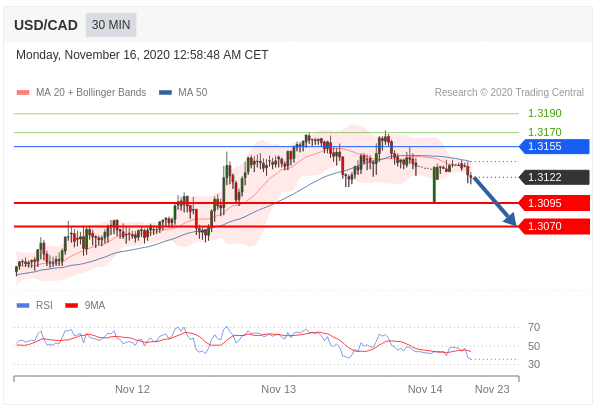Click the red 9MA legend swatch

coord(71,305)
